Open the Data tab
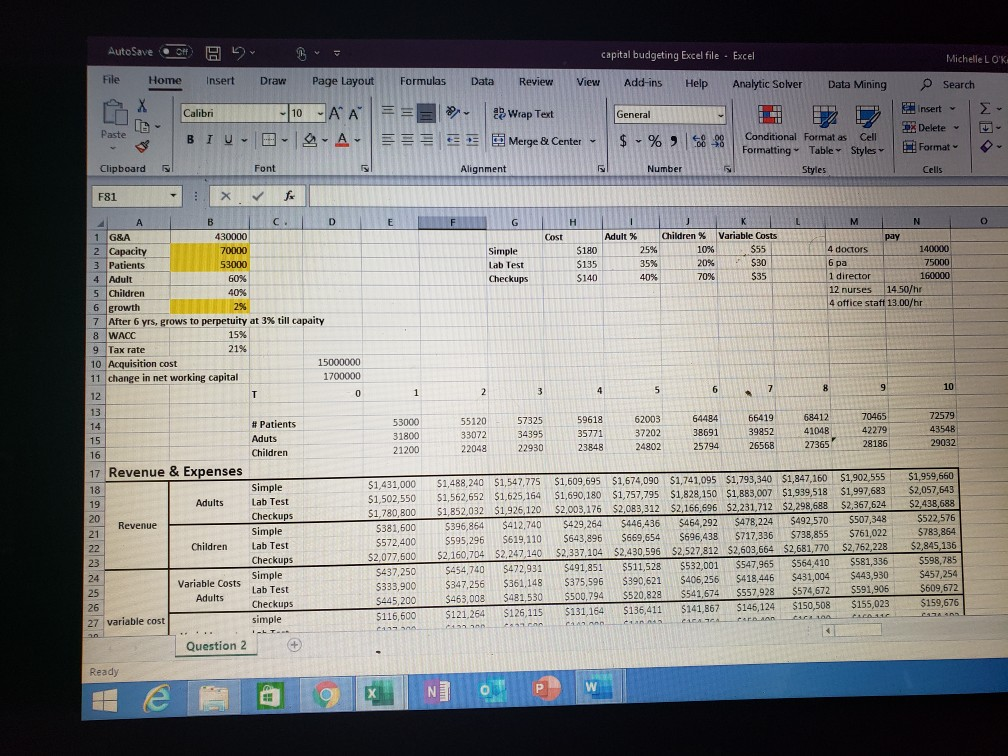Screen dimensions: 1008x756 click(x=482, y=81)
